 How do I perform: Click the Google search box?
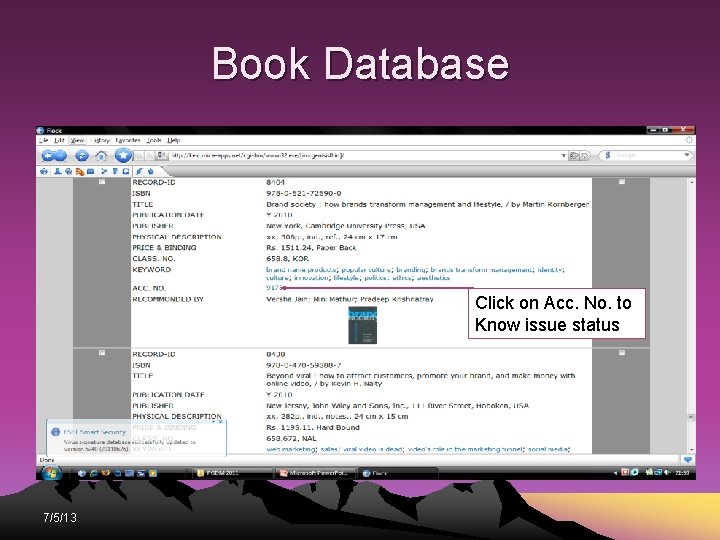pos(647,155)
